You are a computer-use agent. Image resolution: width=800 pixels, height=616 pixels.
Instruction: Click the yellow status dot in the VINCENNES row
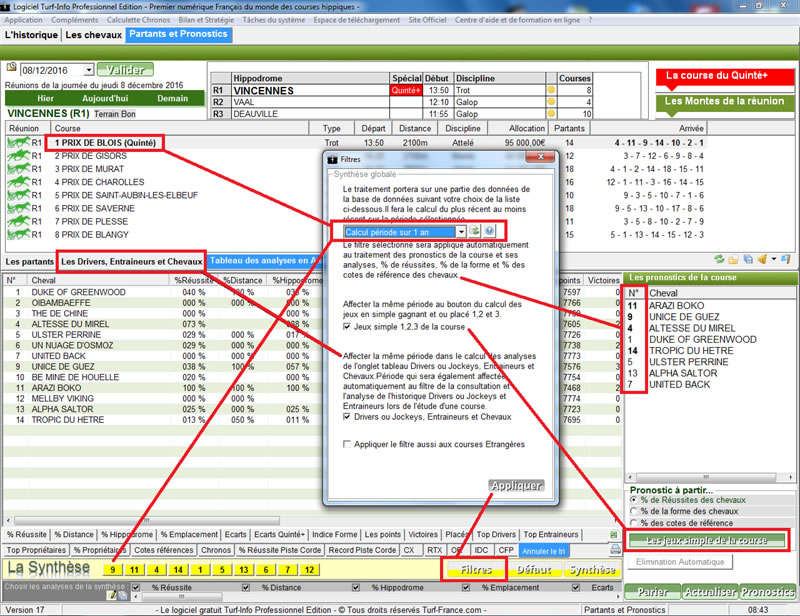550,90
